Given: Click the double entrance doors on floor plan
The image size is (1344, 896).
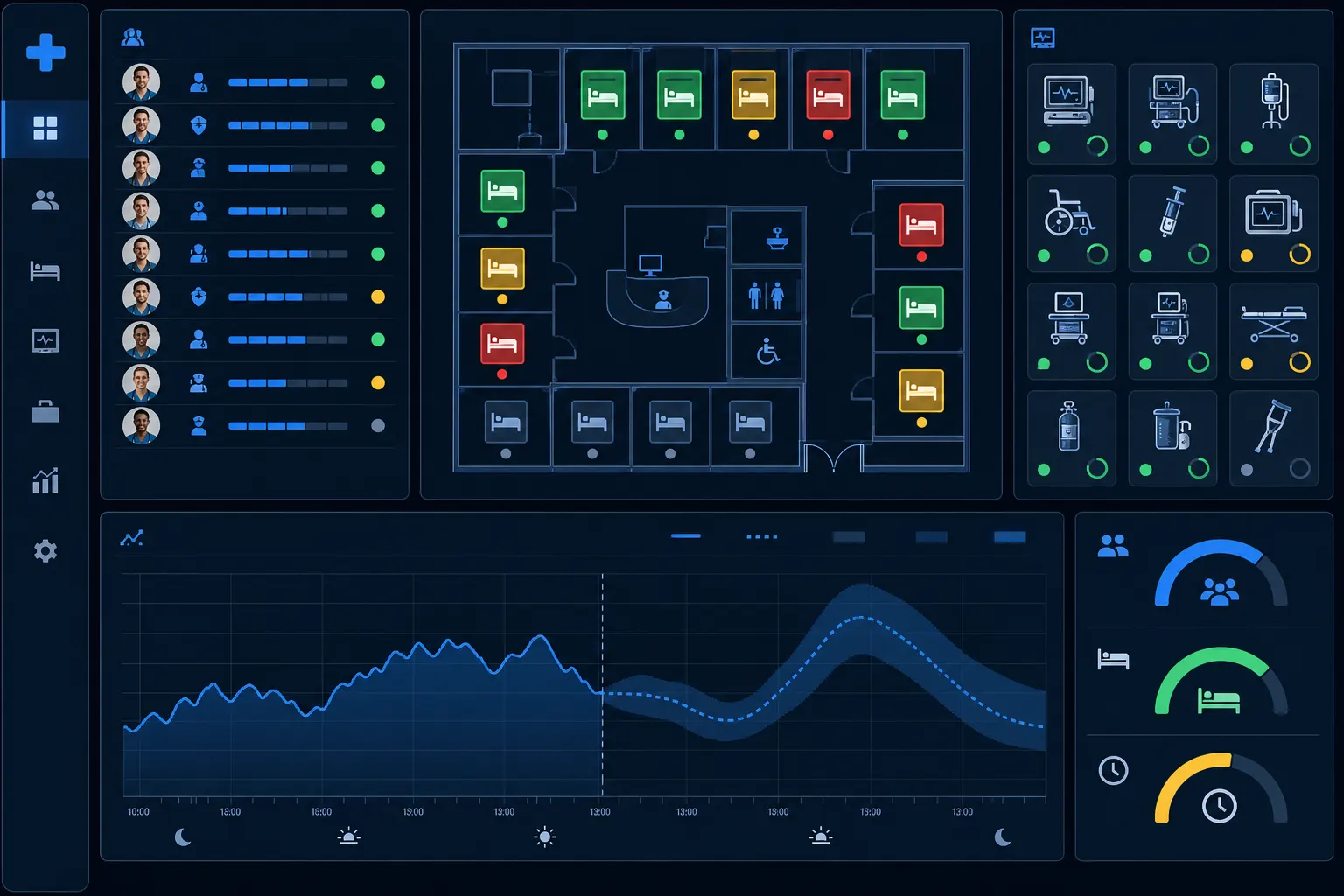Looking at the screenshot, I should coord(833,458).
